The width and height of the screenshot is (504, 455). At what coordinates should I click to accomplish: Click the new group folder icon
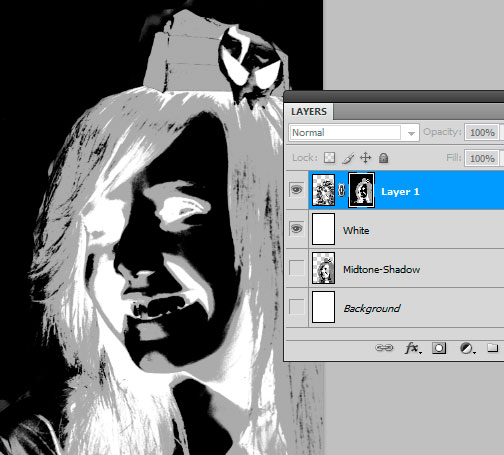pyautogui.click(x=492, y=348)
